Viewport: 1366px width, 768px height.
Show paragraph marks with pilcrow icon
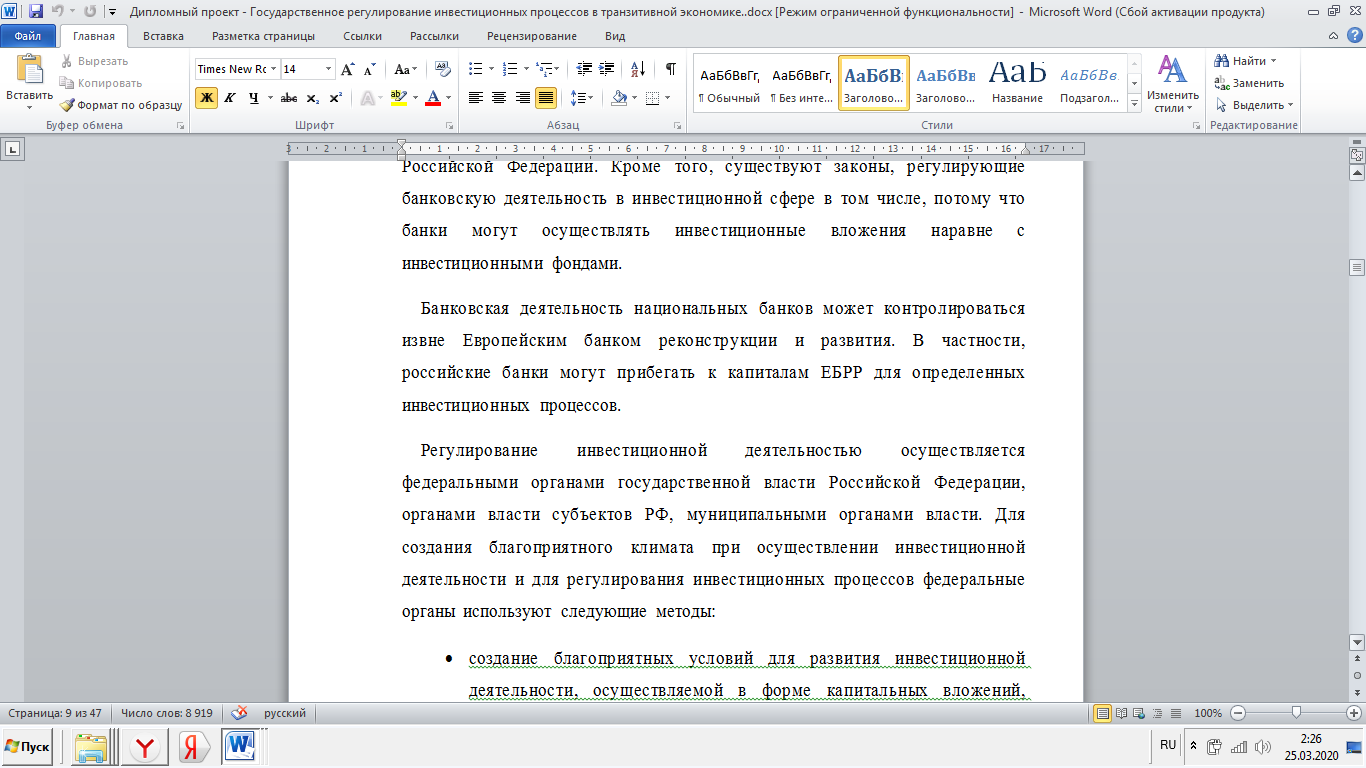point(670,69)
